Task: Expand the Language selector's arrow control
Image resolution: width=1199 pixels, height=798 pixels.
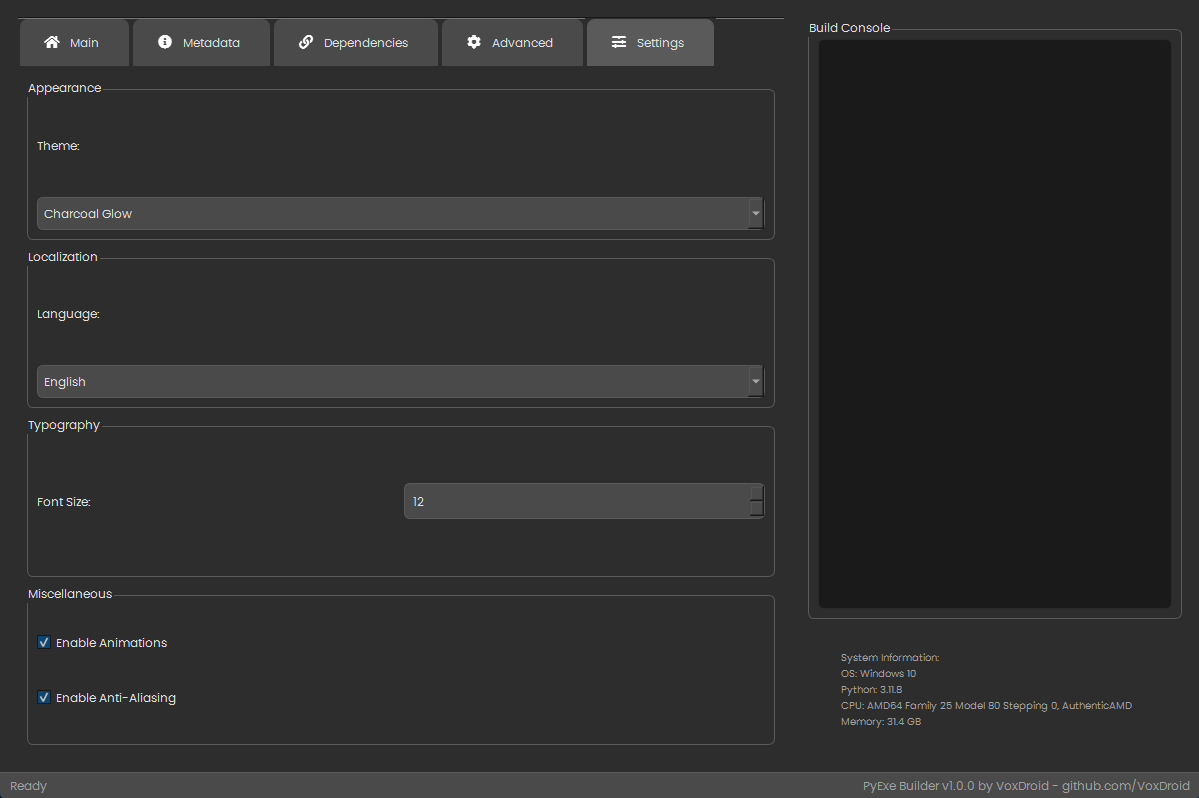Action: coord(756,381)
